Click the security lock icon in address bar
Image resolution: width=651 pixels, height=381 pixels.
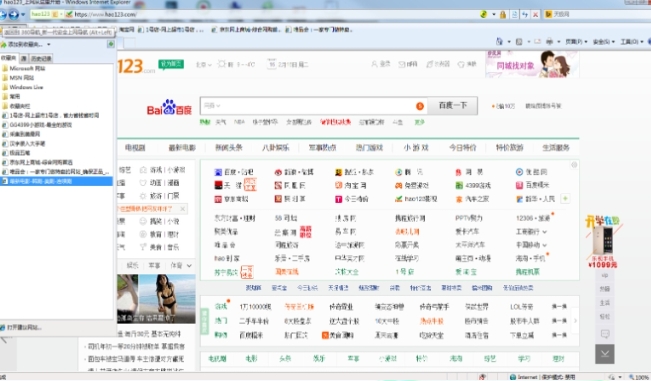click(503, 15)
